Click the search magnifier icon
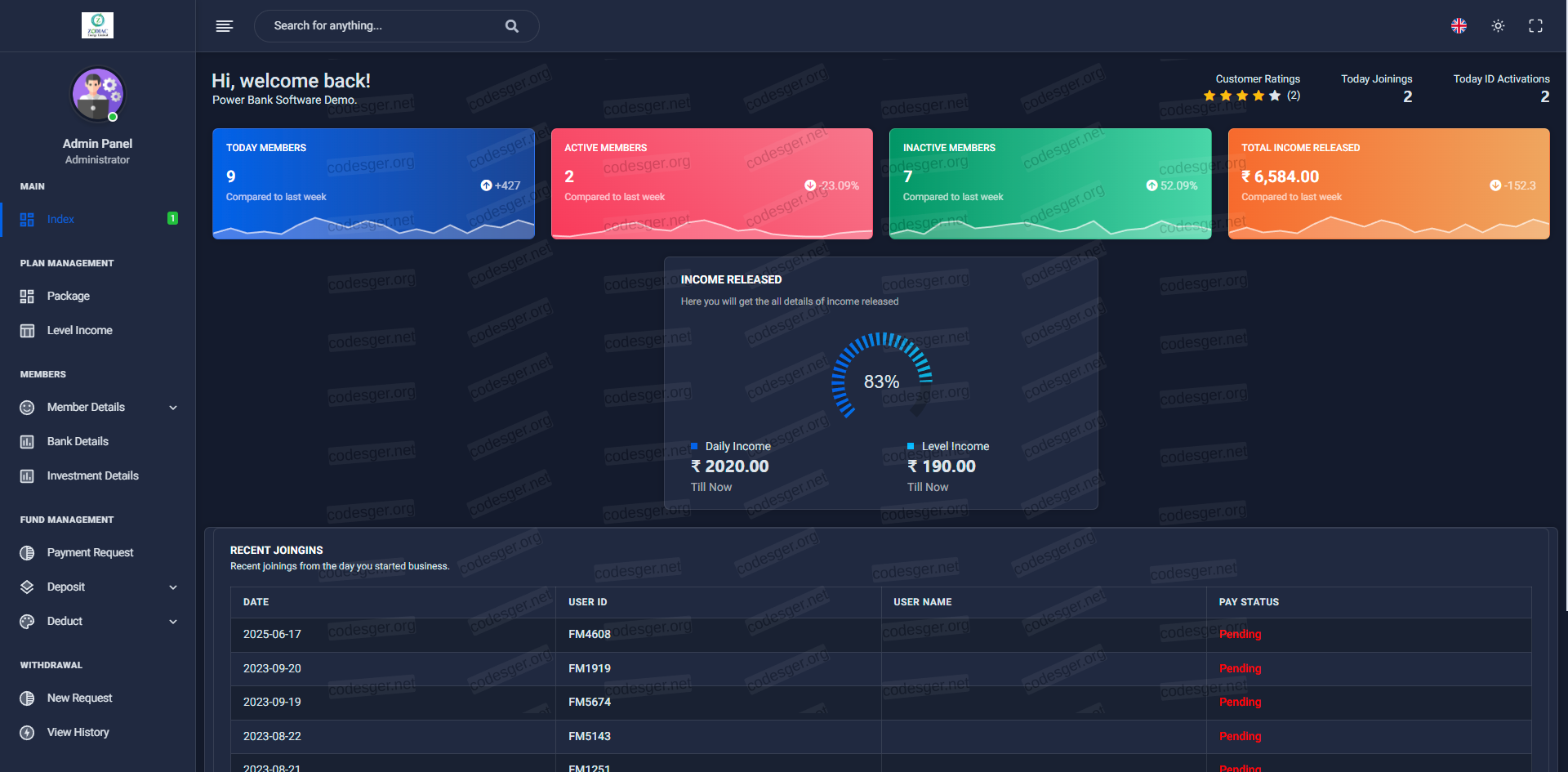The height and width of the screenshot is (772, 1568). (512, 26)
